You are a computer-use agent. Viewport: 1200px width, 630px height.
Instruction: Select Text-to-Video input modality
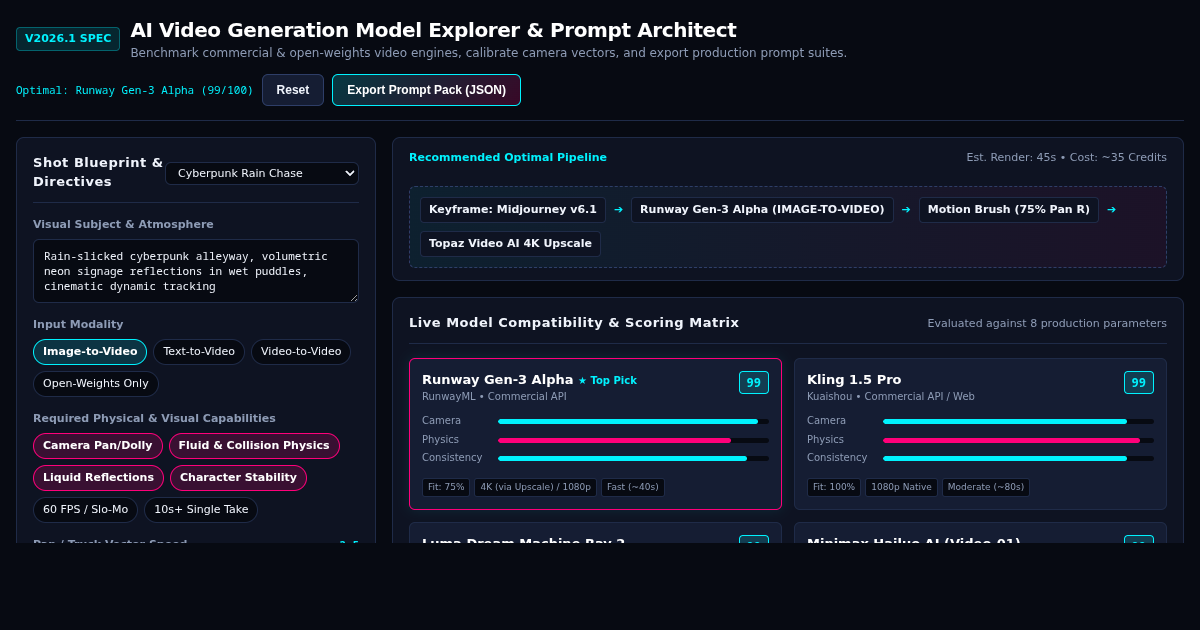199,352
